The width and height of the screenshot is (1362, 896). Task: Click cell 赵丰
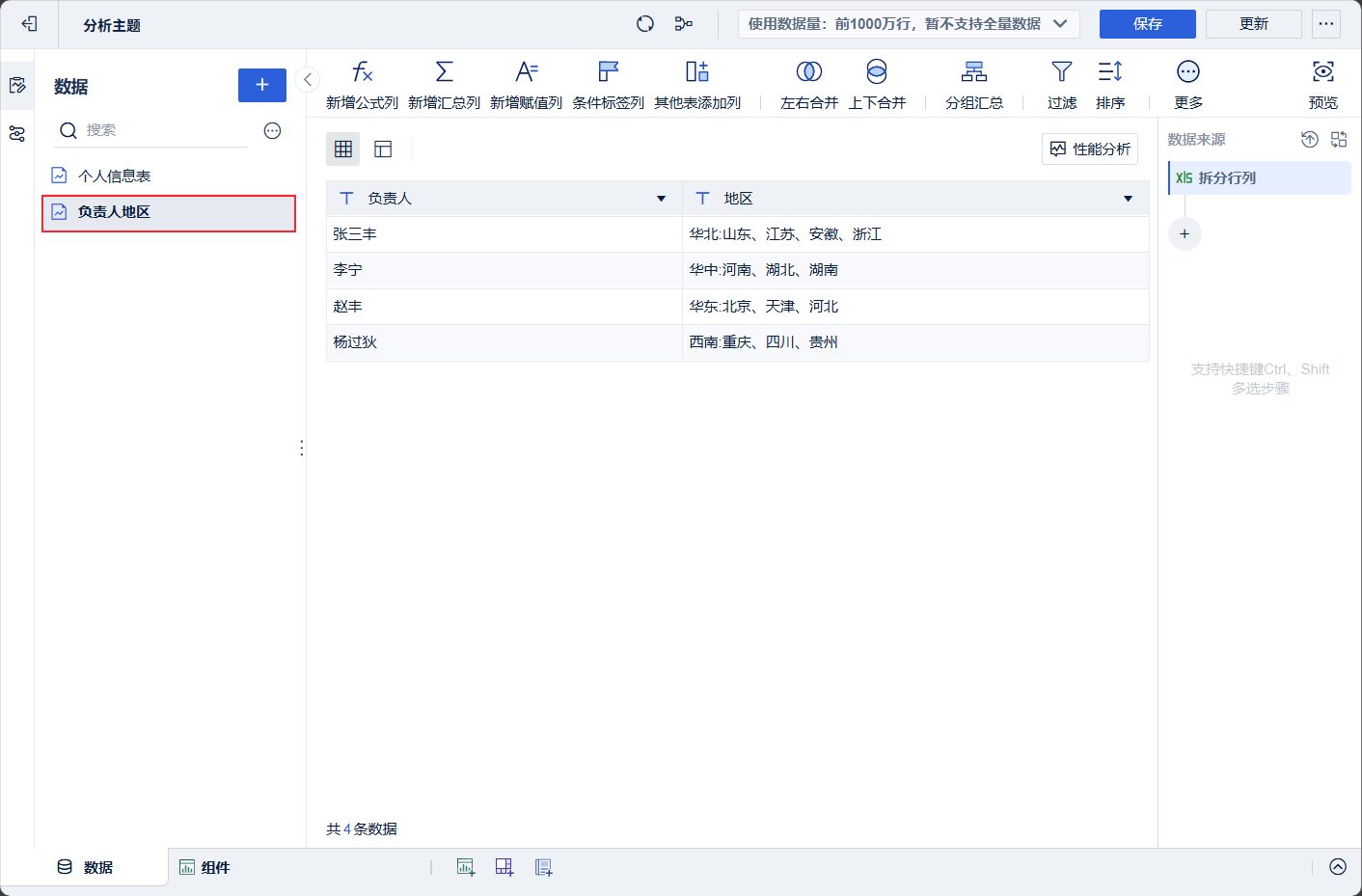pos(504,307)
